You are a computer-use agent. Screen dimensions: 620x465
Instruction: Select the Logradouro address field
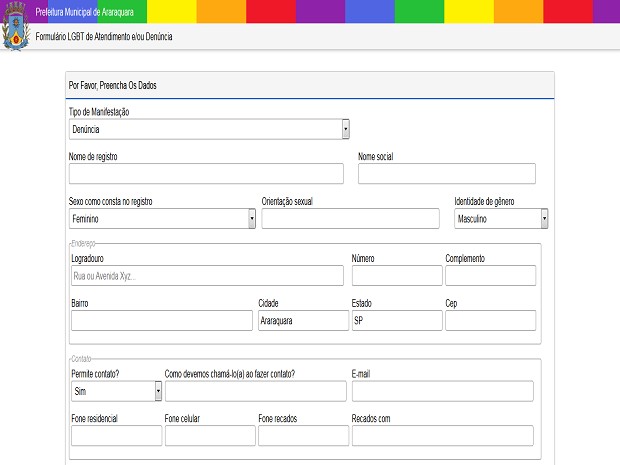(206, 276)
